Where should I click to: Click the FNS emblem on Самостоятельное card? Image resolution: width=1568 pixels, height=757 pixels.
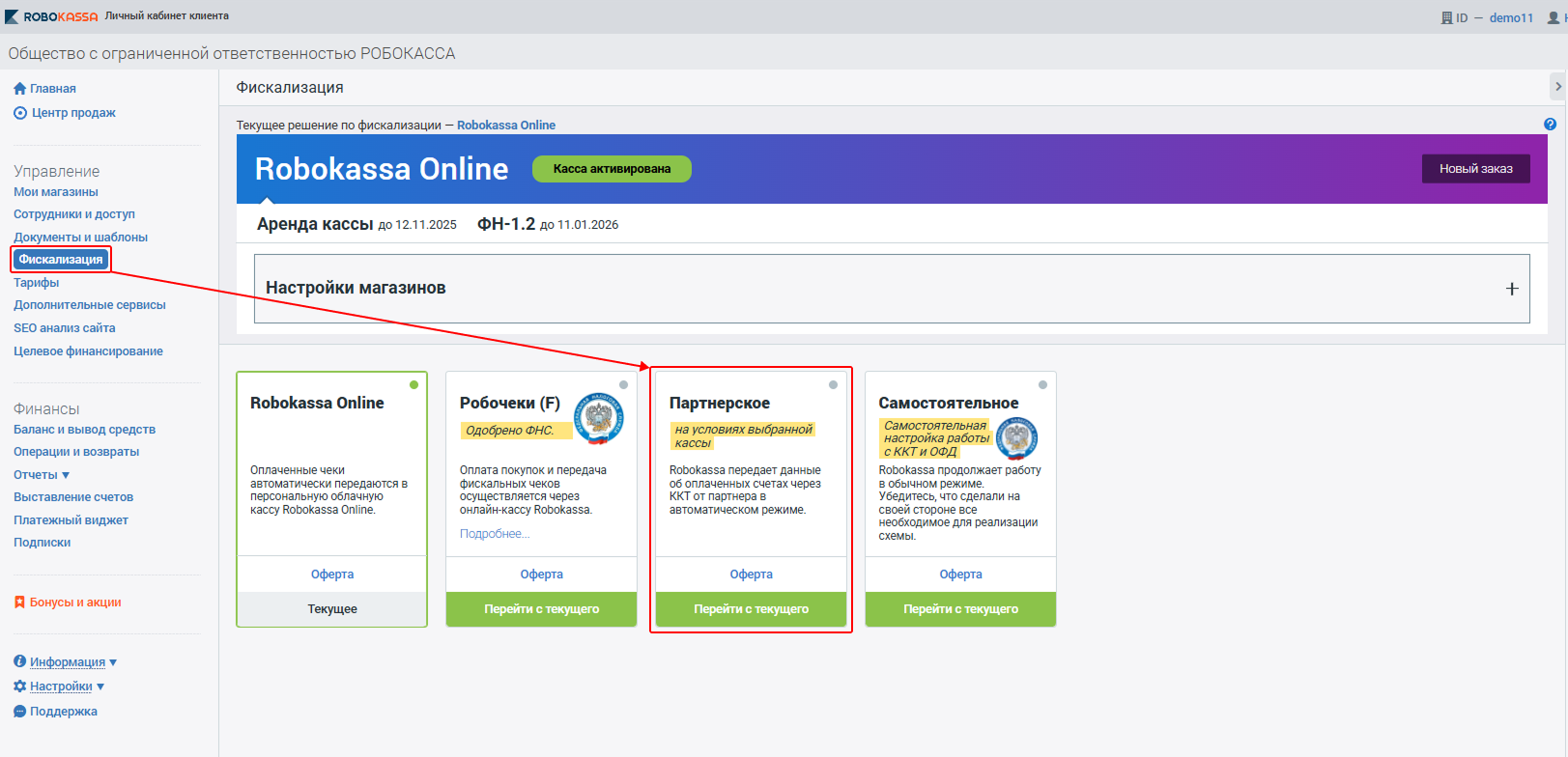coord(1017,438)
